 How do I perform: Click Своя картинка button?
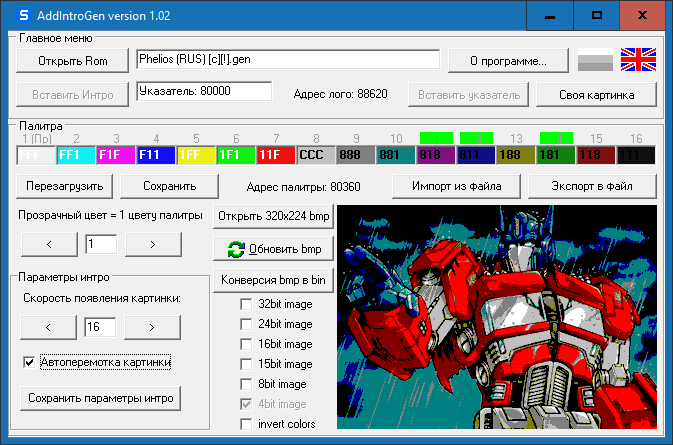click(x=597, y=94)
